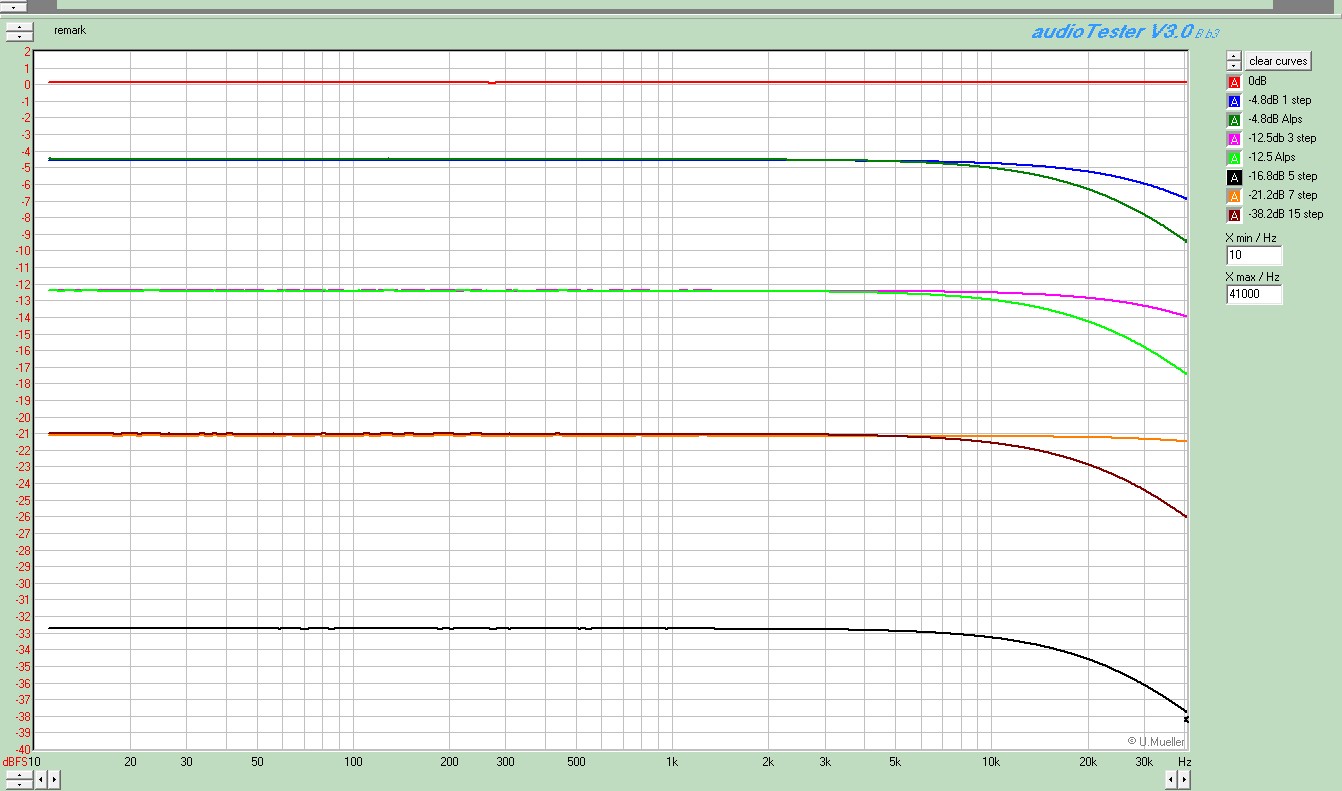1342x791 pixels.
Task: Click the -4.8dB Alps label
Action: pos(1276,119)
